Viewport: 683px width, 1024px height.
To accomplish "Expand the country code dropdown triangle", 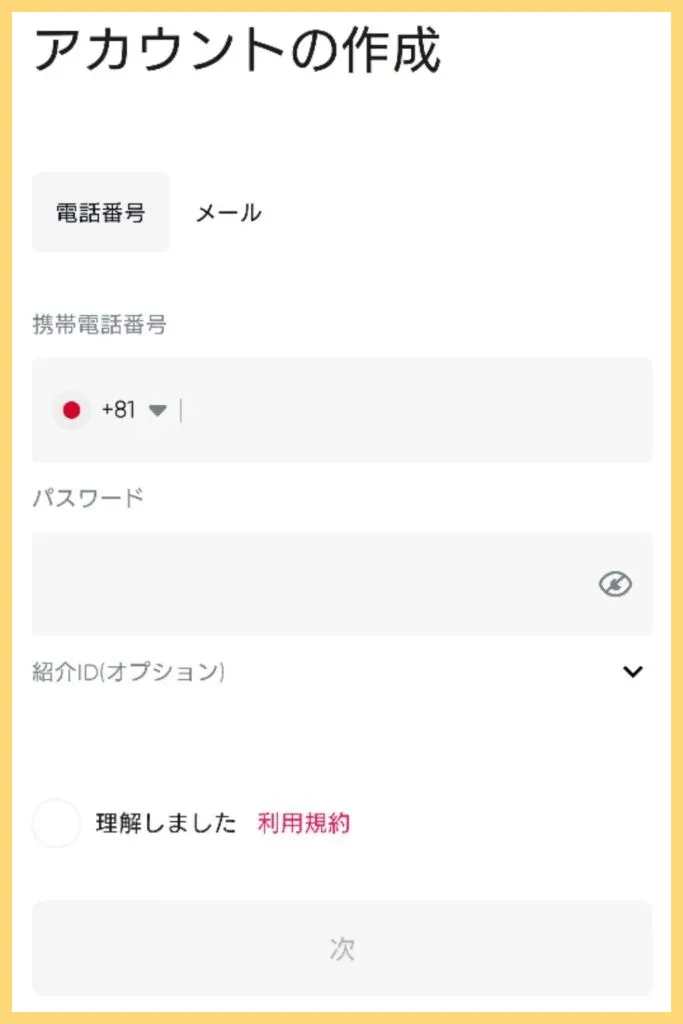I will [157, 410].
